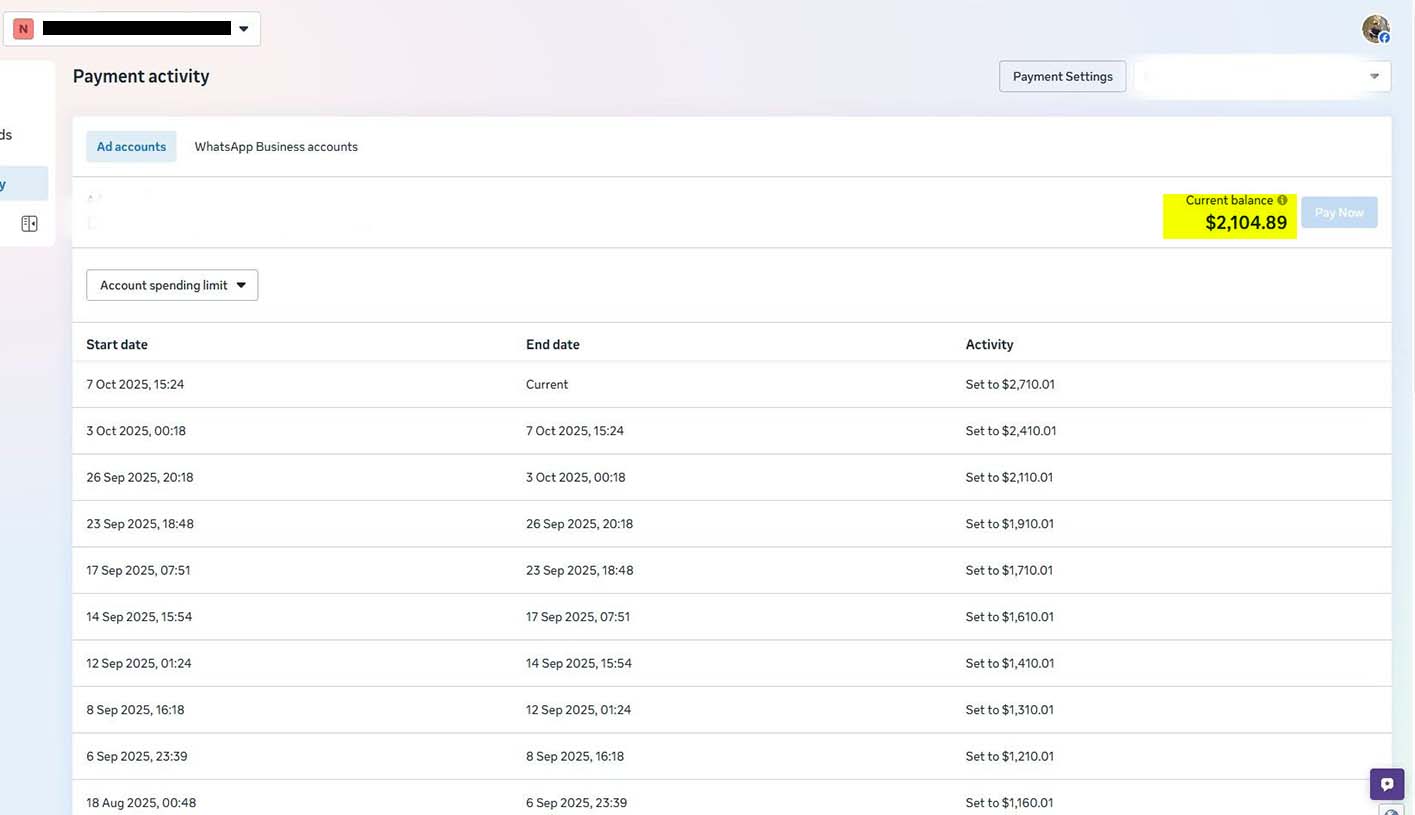The image size is (1415, 815).
Task: Collapse the left sidebar panel icon
Action: tap(29, 224)
